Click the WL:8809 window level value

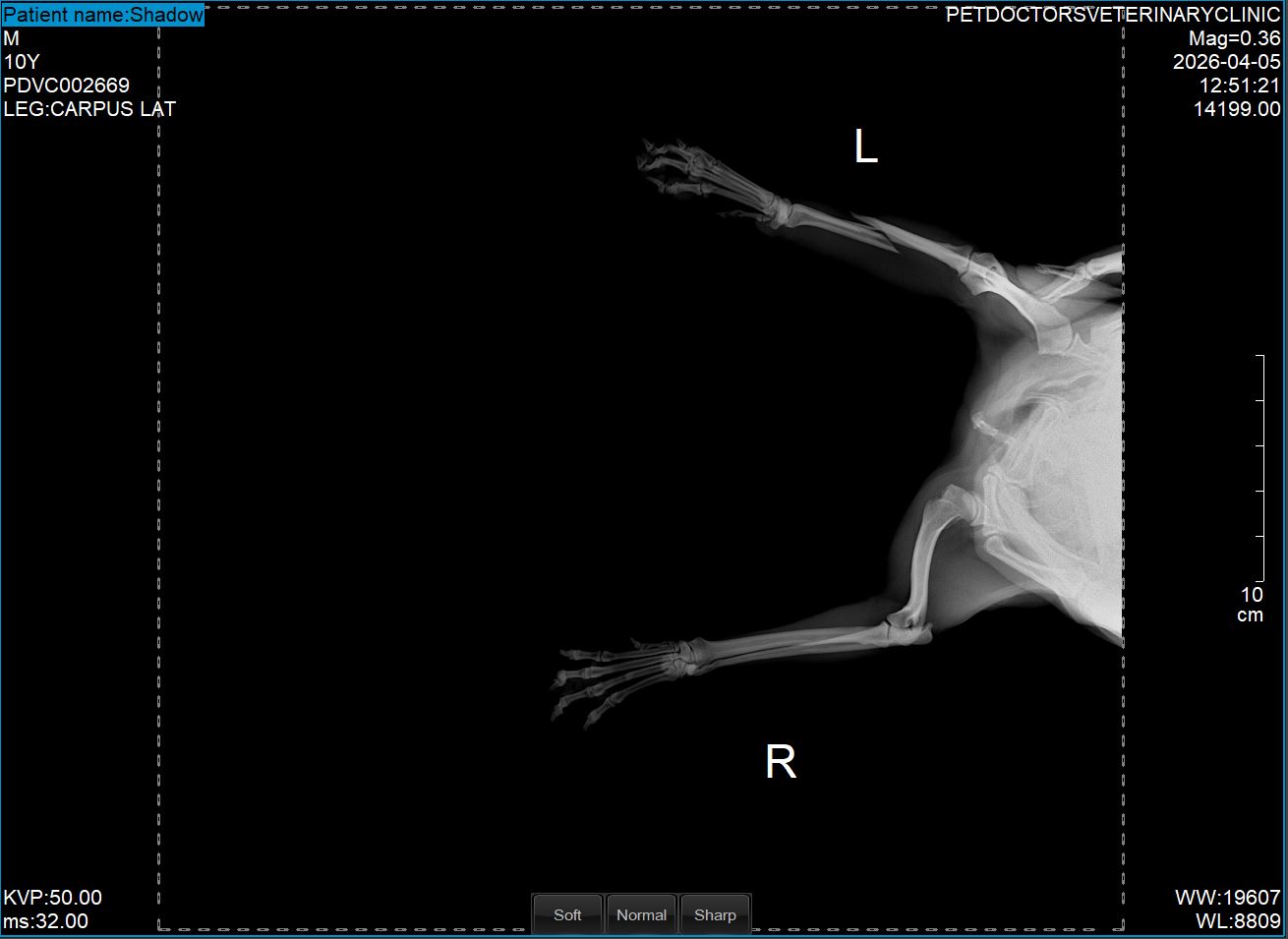click(x=1238, y=921)
